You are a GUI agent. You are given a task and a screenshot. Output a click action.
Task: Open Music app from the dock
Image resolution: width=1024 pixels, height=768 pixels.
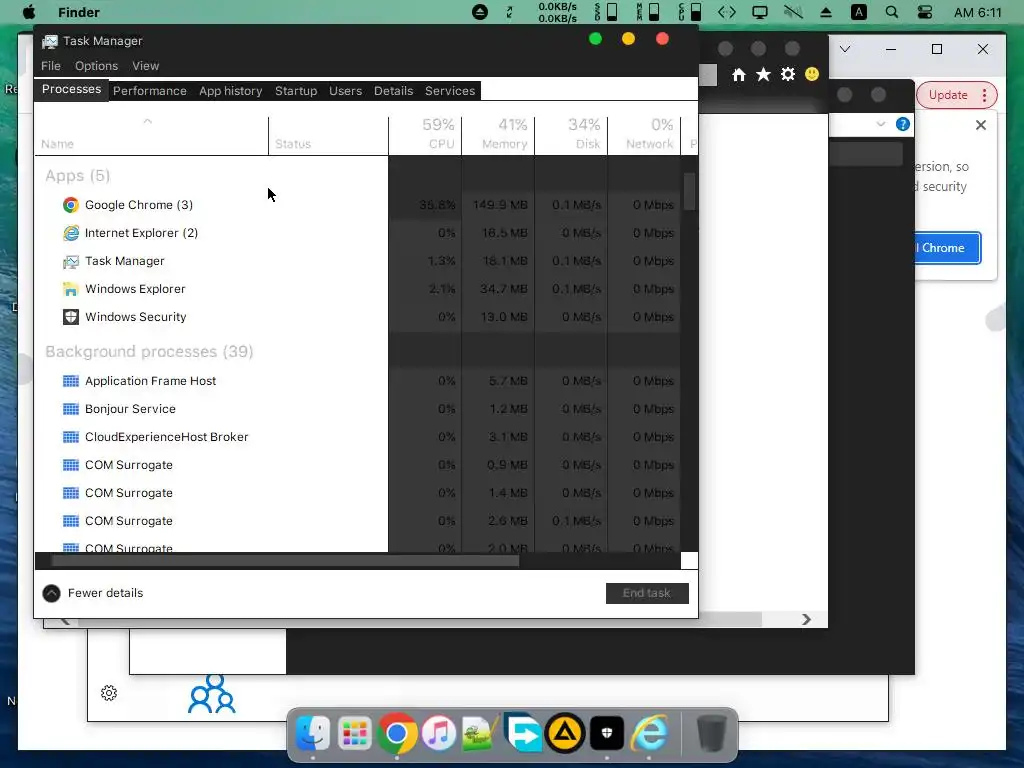(438, 733)
